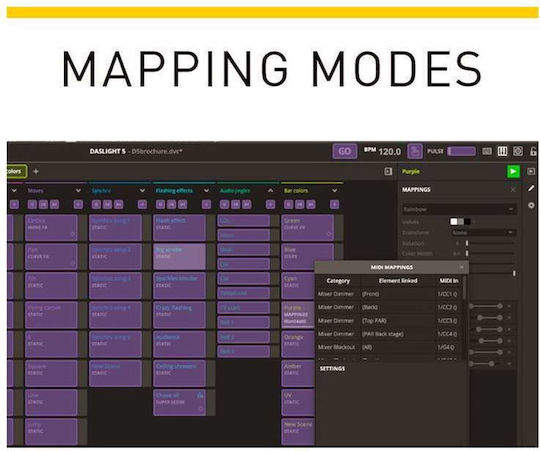Expand the Spectre group chevron
This screenshot has width=540, height=451.
click(x=142, y=190)
